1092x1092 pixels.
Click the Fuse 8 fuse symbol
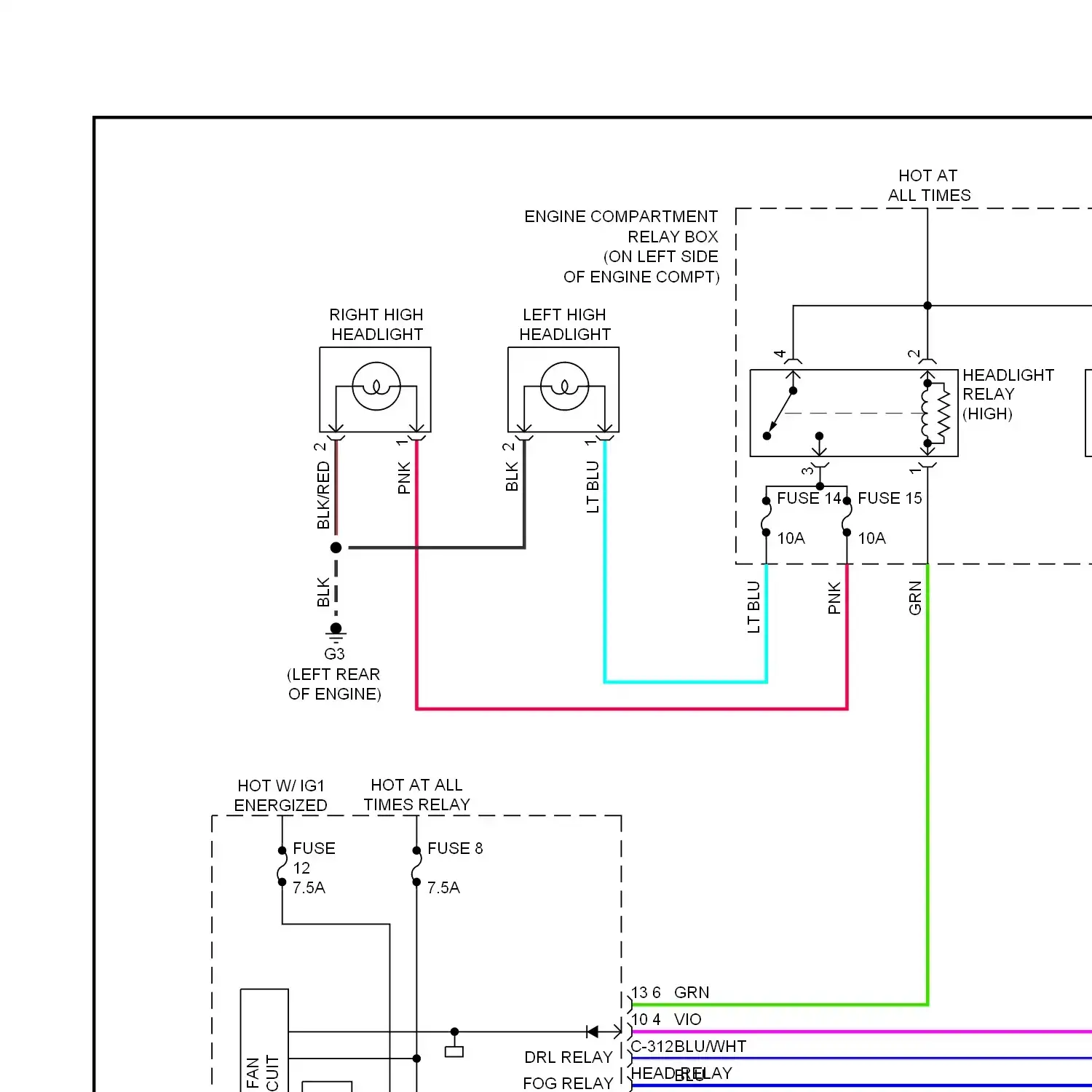[416, 866]
